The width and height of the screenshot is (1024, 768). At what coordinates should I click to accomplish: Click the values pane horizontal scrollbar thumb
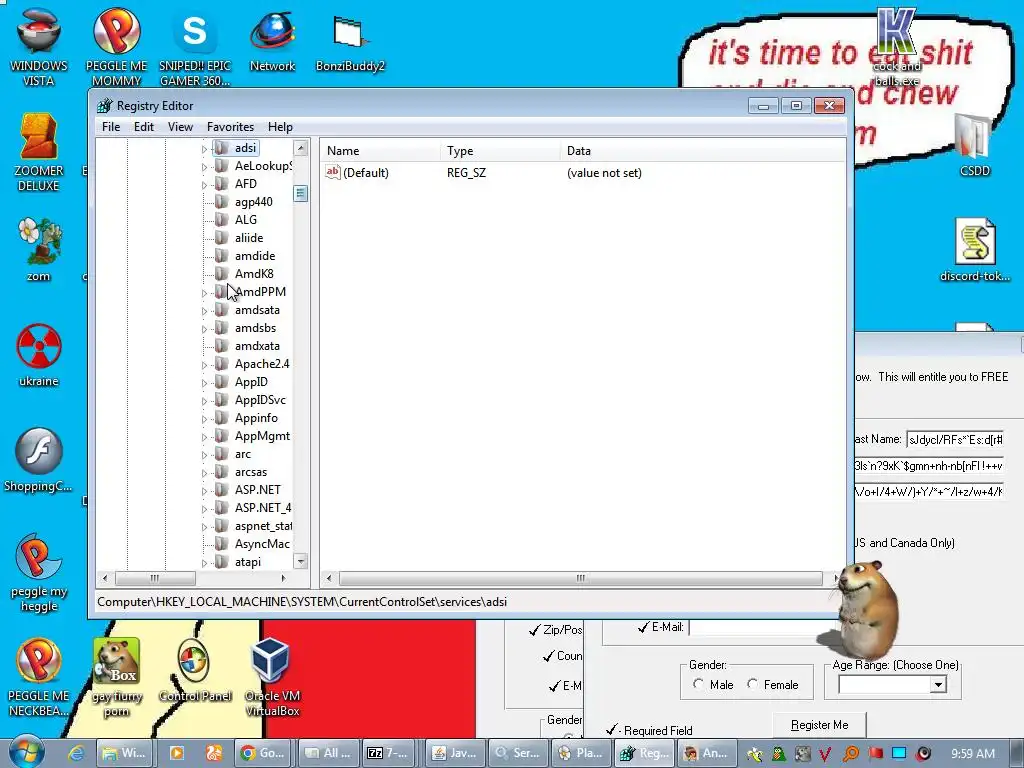(x=581, y=578)
